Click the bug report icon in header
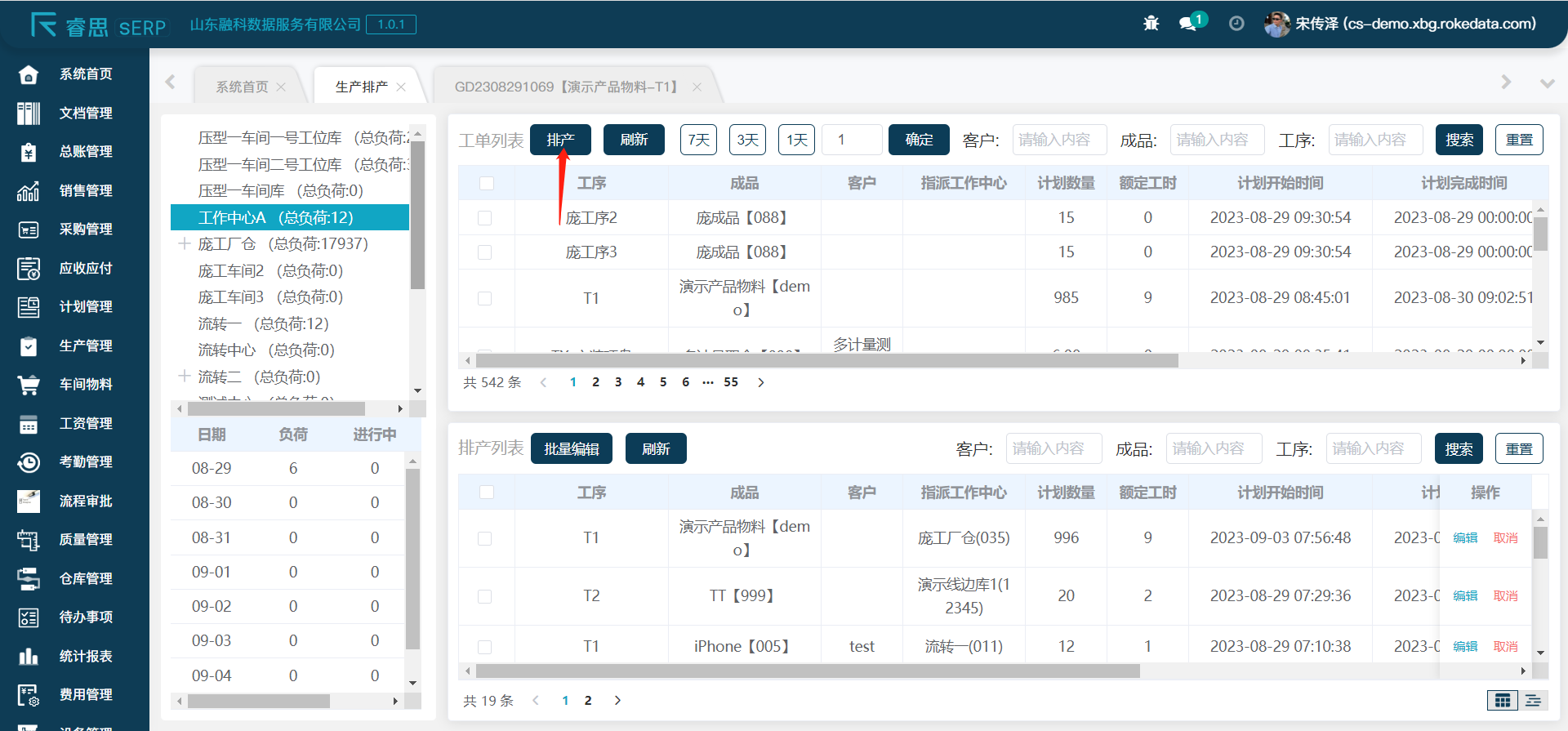 pyautogui.click(x=1151, y=24)
